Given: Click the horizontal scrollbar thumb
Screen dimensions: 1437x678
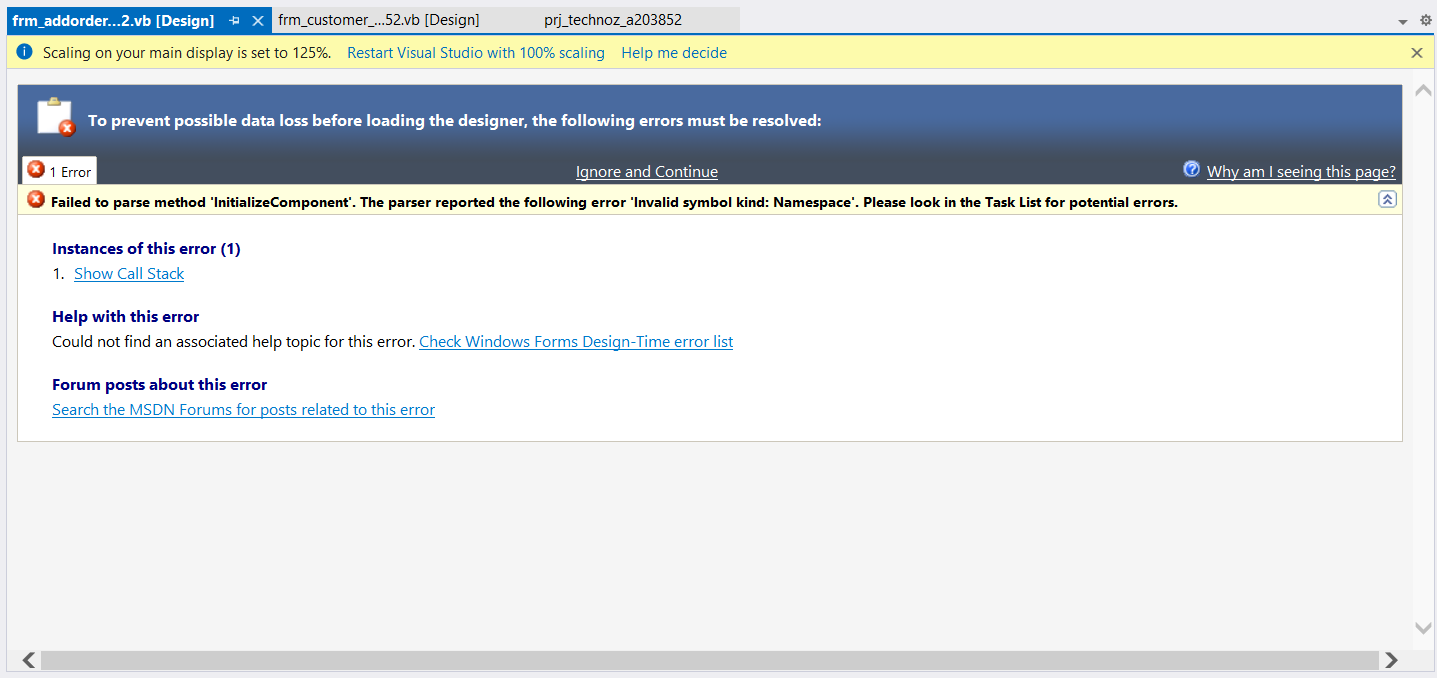Looking at the screenshot, I should pyautogui.click(x=709, y=660).
